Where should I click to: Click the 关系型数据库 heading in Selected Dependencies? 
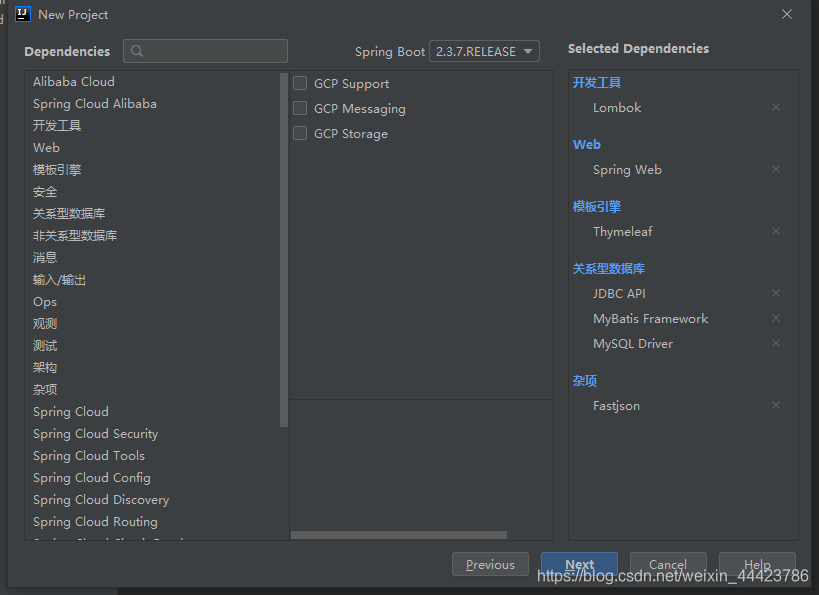609,269
